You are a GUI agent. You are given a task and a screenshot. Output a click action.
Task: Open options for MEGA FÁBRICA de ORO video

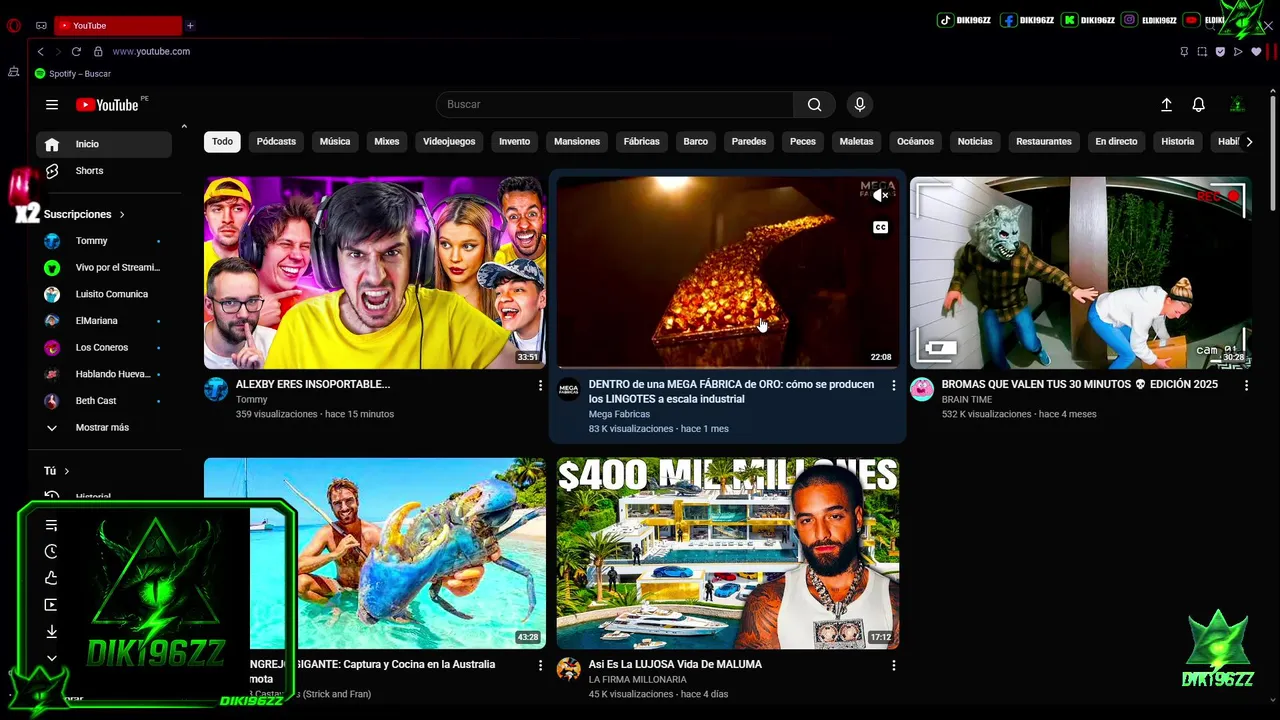(893, 385)
